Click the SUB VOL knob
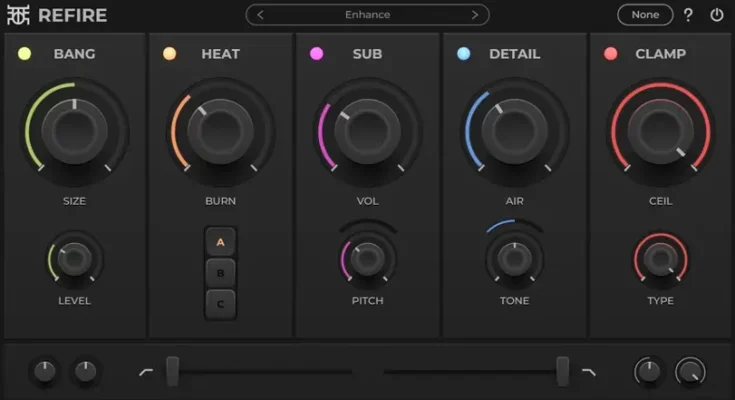The image size is (735, 400). [x=368, y=131]
